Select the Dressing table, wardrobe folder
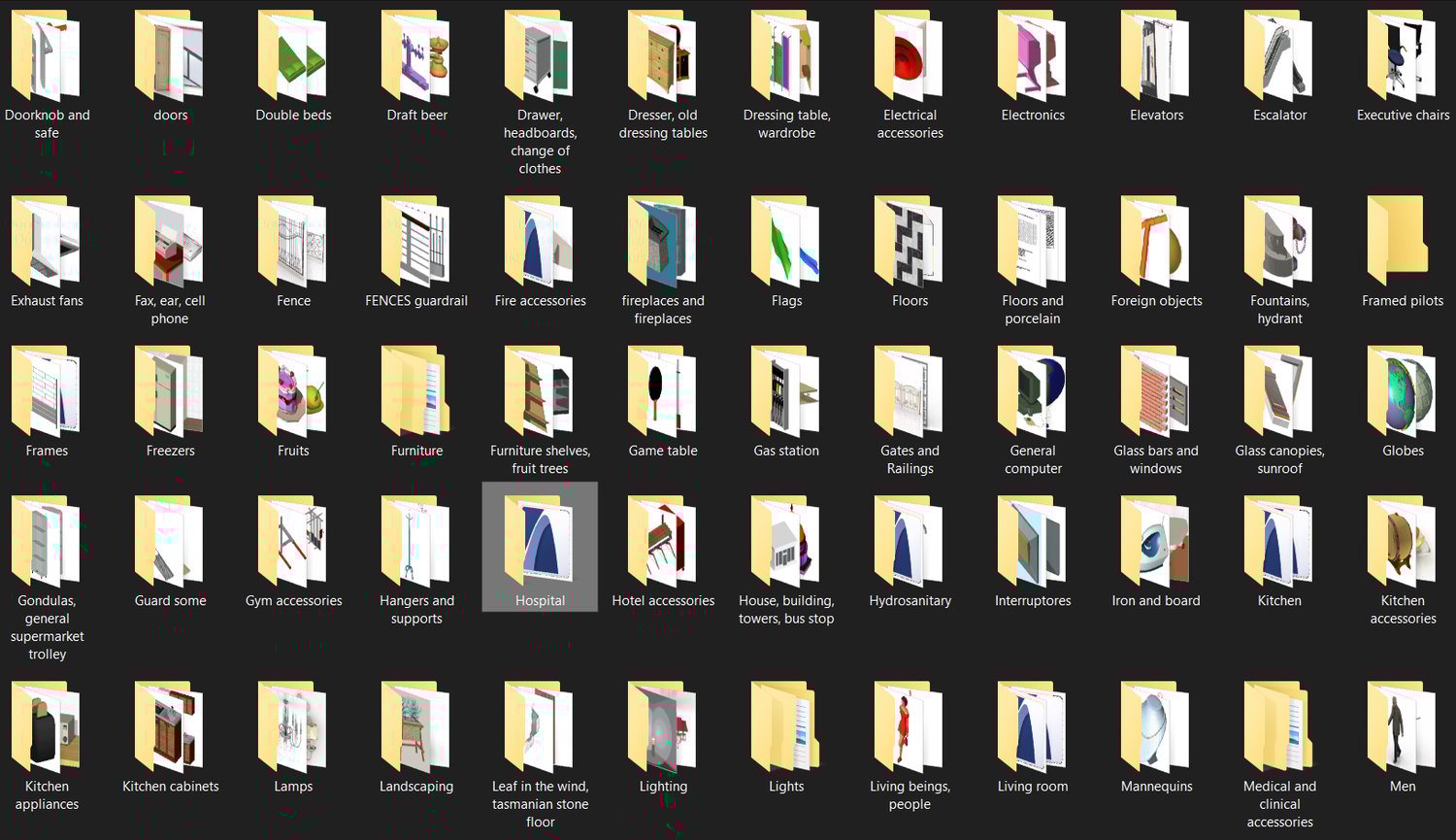The width and height of the screenshot is (1456, 840). coord(786,55)
